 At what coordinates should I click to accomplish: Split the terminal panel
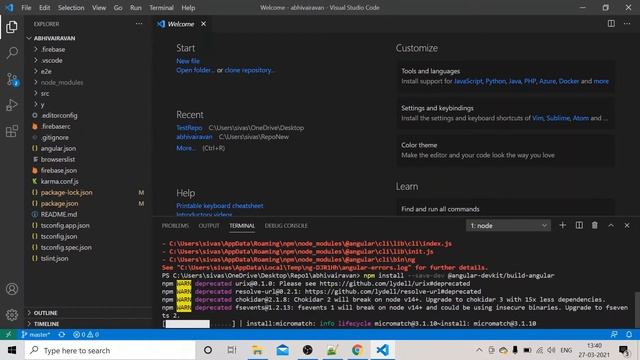pyautogui.click(x=579, y=225)
